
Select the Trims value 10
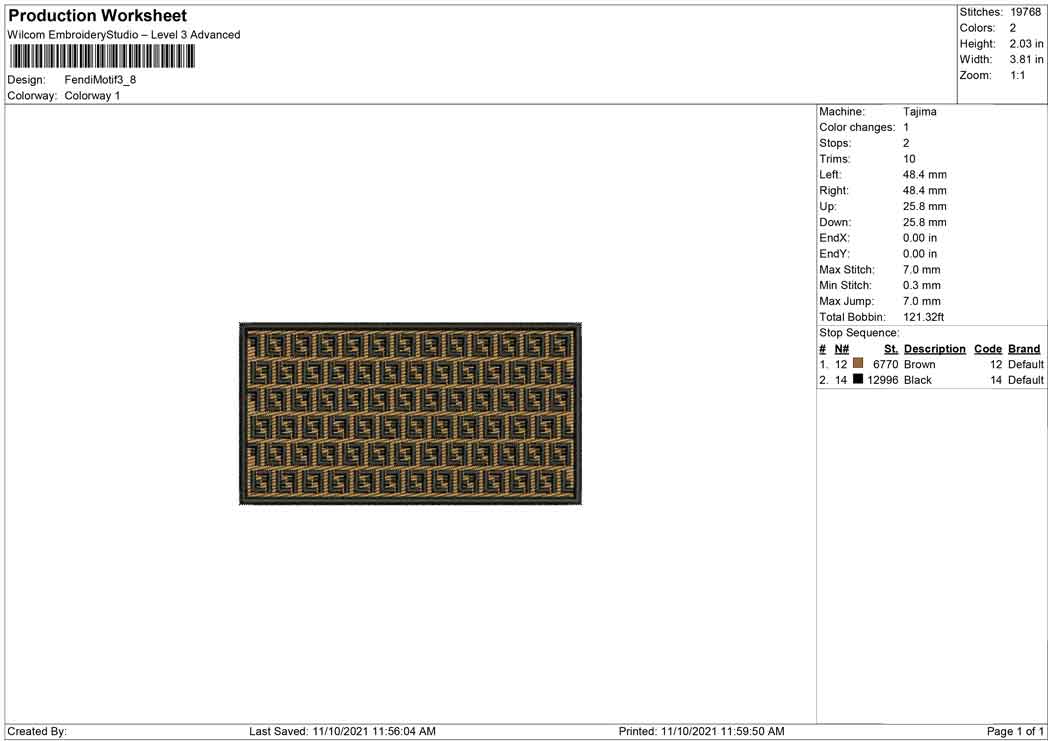909,159
